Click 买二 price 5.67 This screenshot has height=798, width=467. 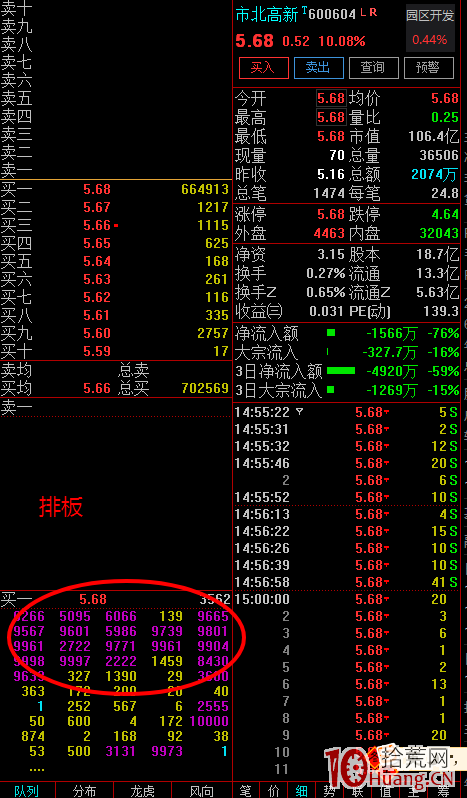tap(97, 207)
